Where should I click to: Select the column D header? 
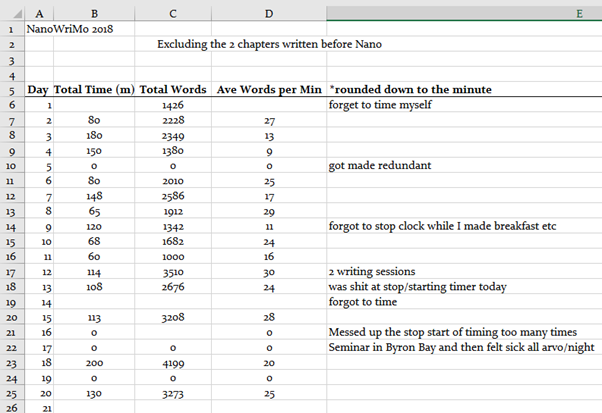click(267, 12)
